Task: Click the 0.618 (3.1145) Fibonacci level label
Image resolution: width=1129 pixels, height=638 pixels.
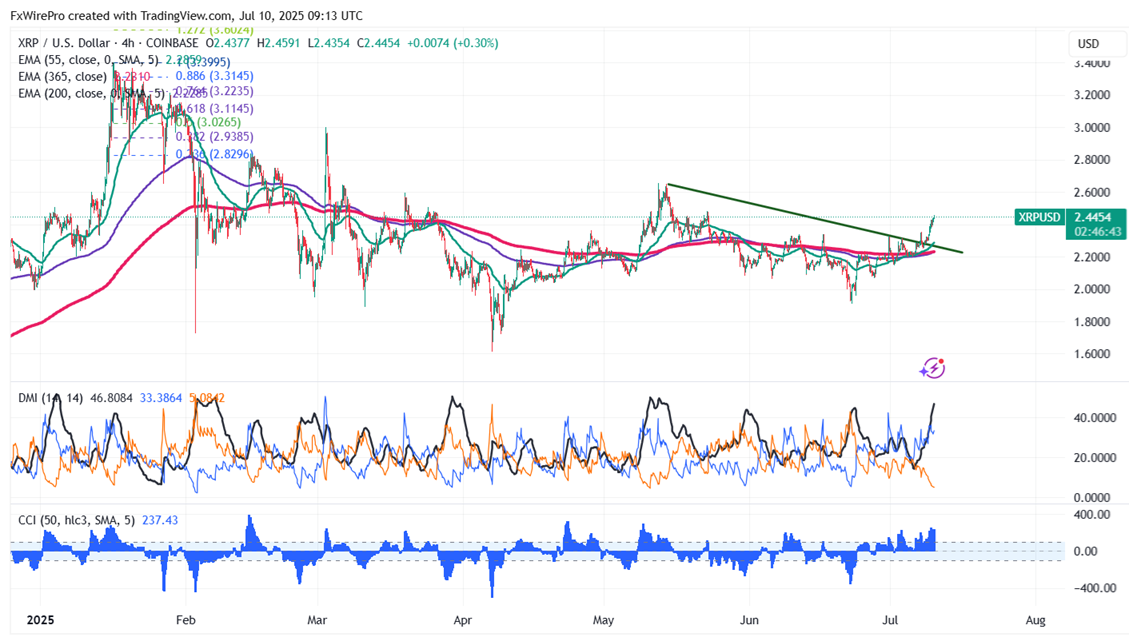Action: [x=215, y=109]
